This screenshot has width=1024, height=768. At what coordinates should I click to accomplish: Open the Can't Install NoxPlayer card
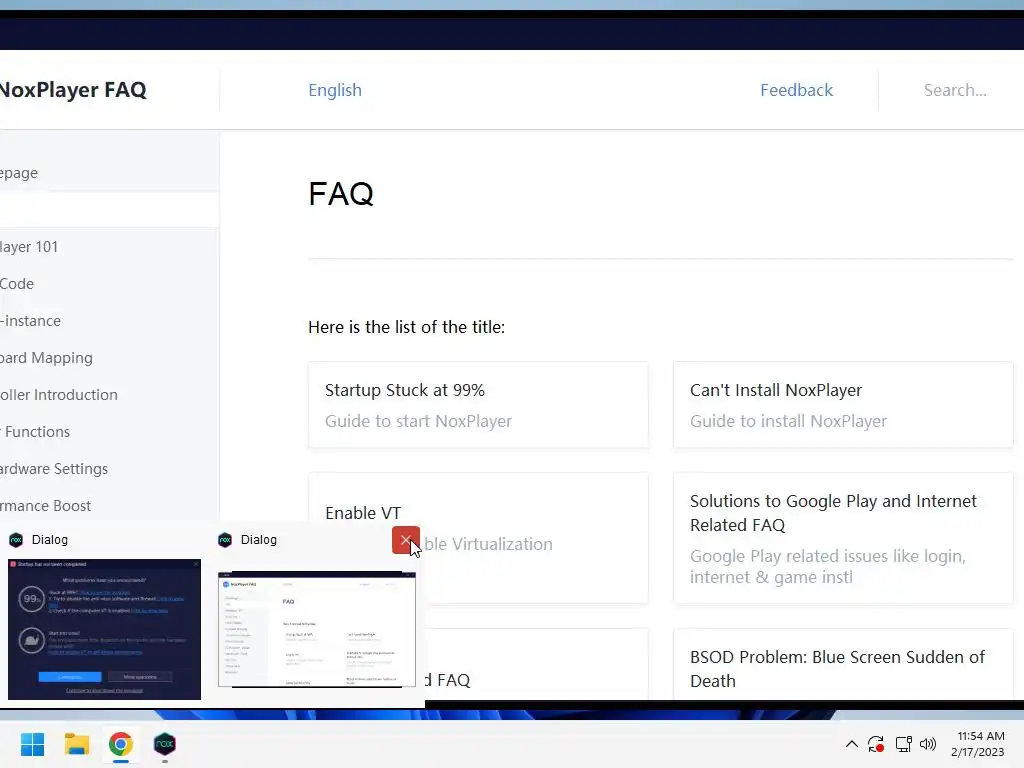[x=843, y=405]
